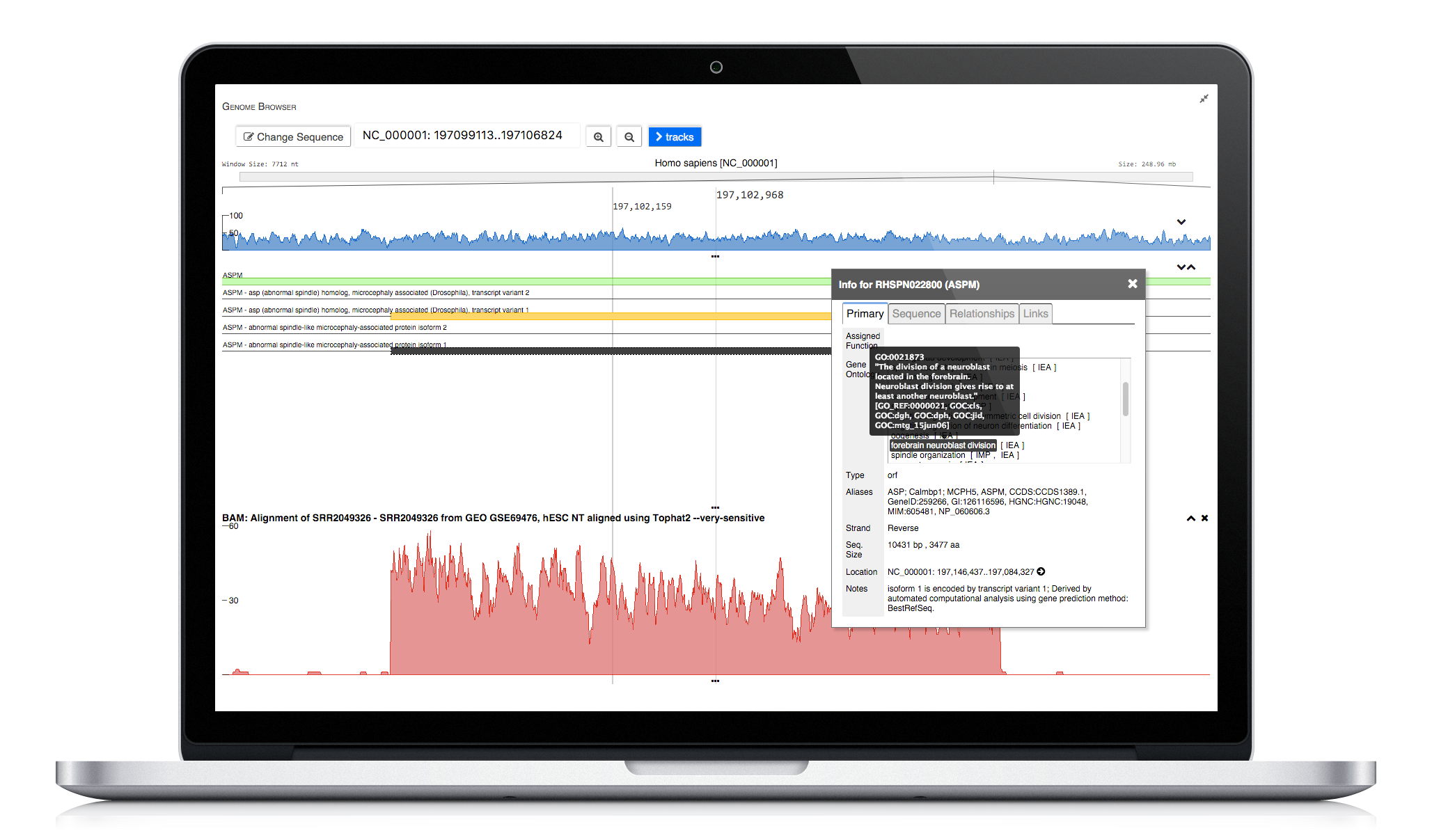The image size is (1432, 840).
Task: Click the dark protein isoform 1 feature bar
Action: point(611,351)
